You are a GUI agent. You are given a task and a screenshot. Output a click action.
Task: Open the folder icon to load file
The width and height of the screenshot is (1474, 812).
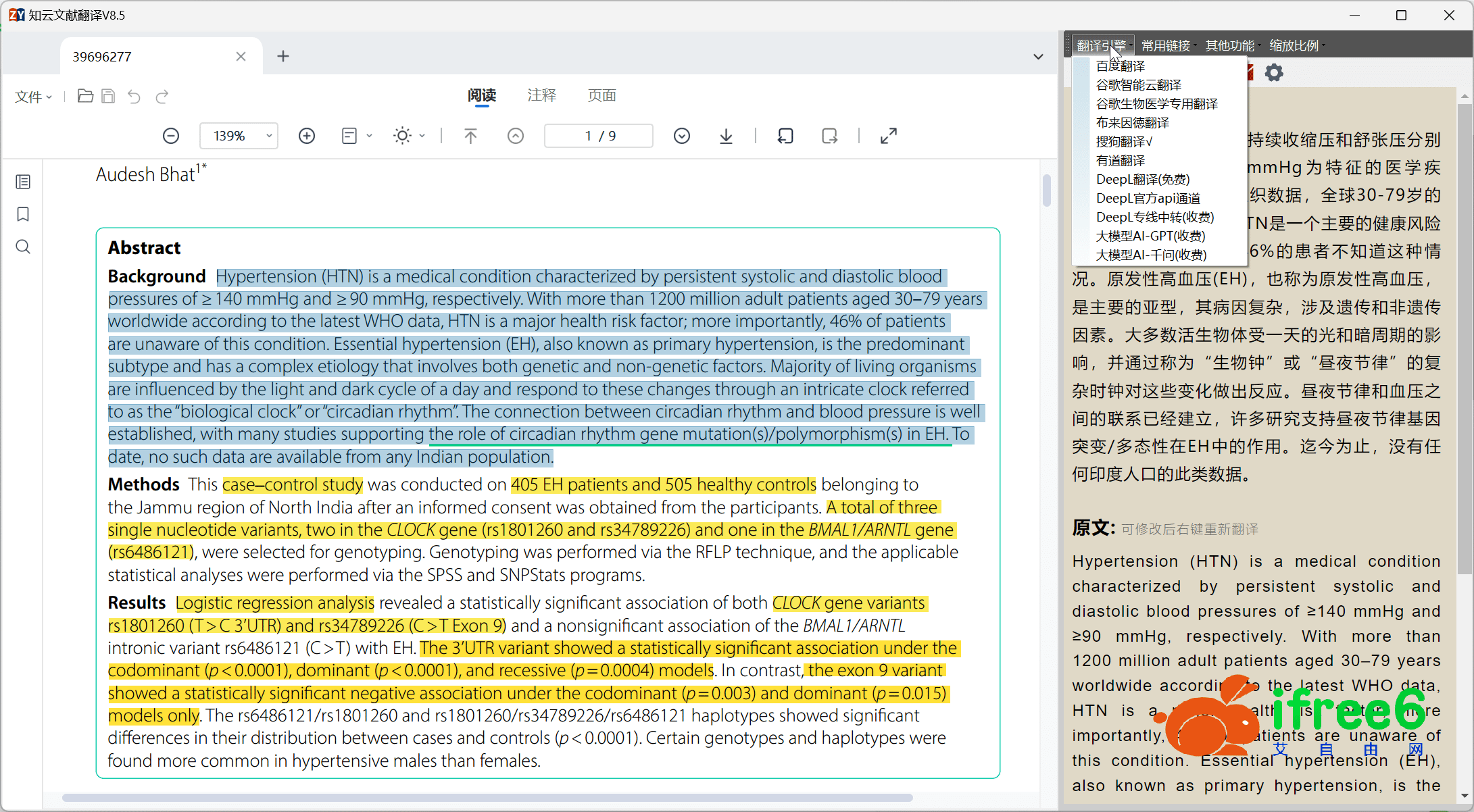click(85, 96)
